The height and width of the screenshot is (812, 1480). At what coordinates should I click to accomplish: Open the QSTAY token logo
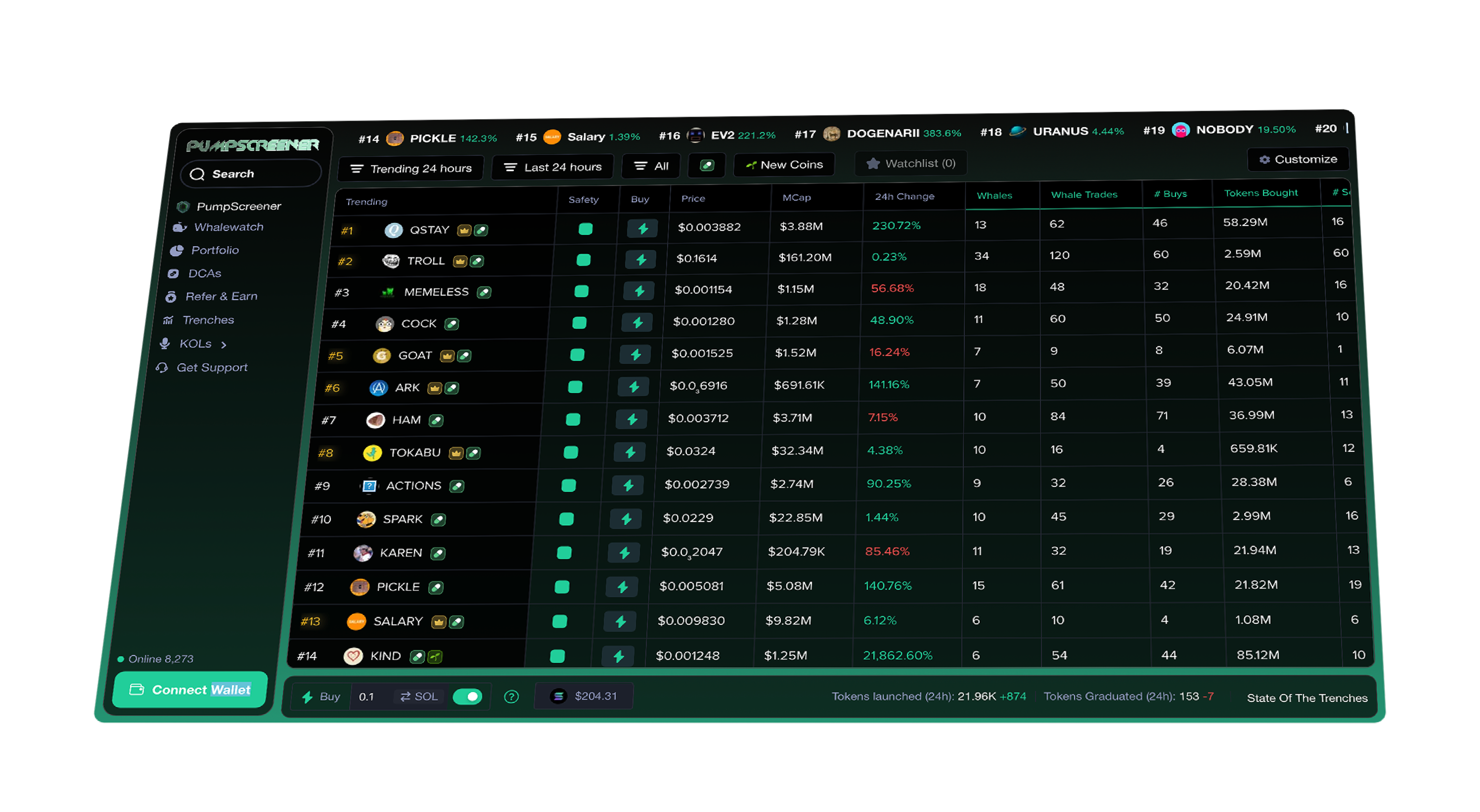point(393,230)
